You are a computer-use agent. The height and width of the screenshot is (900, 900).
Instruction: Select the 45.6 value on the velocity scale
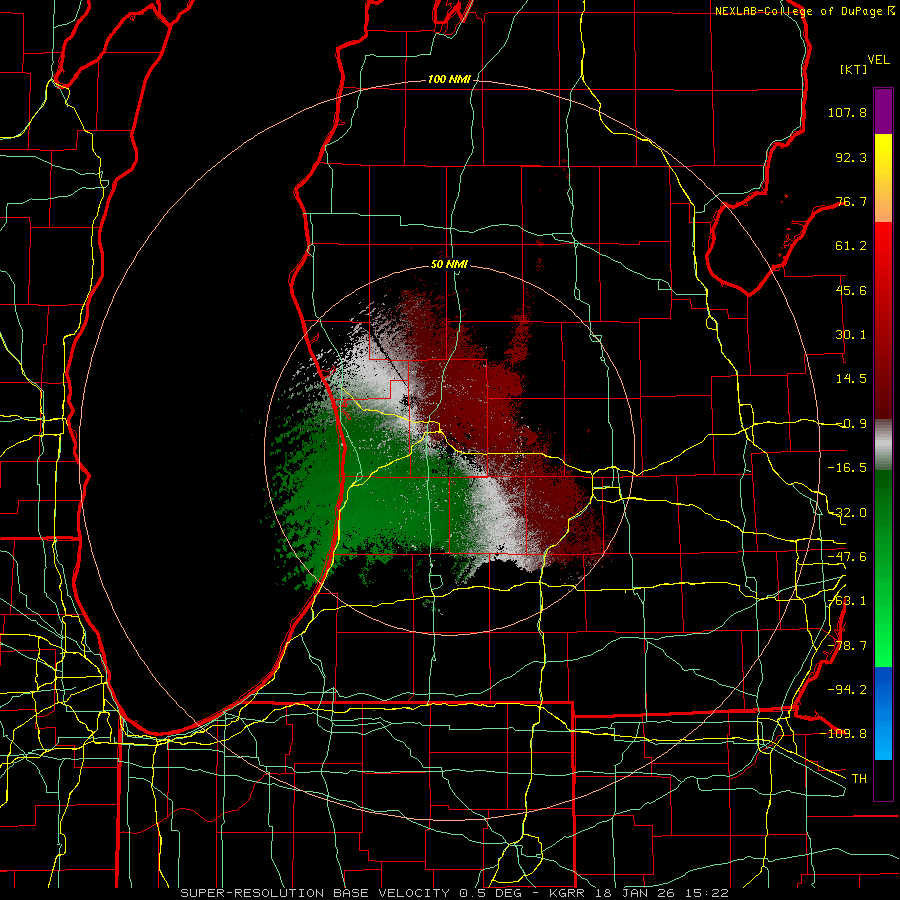851,290
